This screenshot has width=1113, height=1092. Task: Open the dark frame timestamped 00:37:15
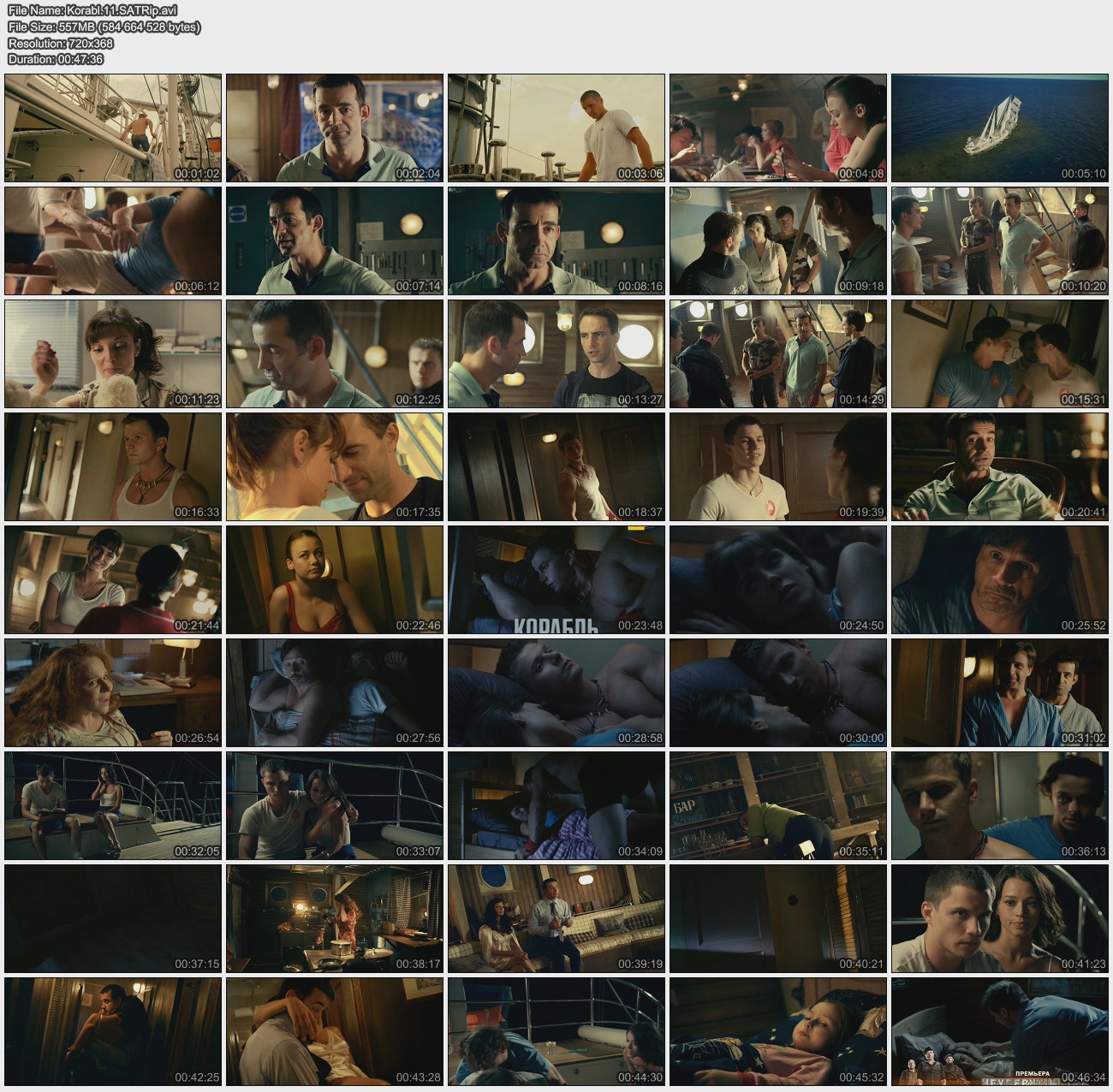point(113,918)
